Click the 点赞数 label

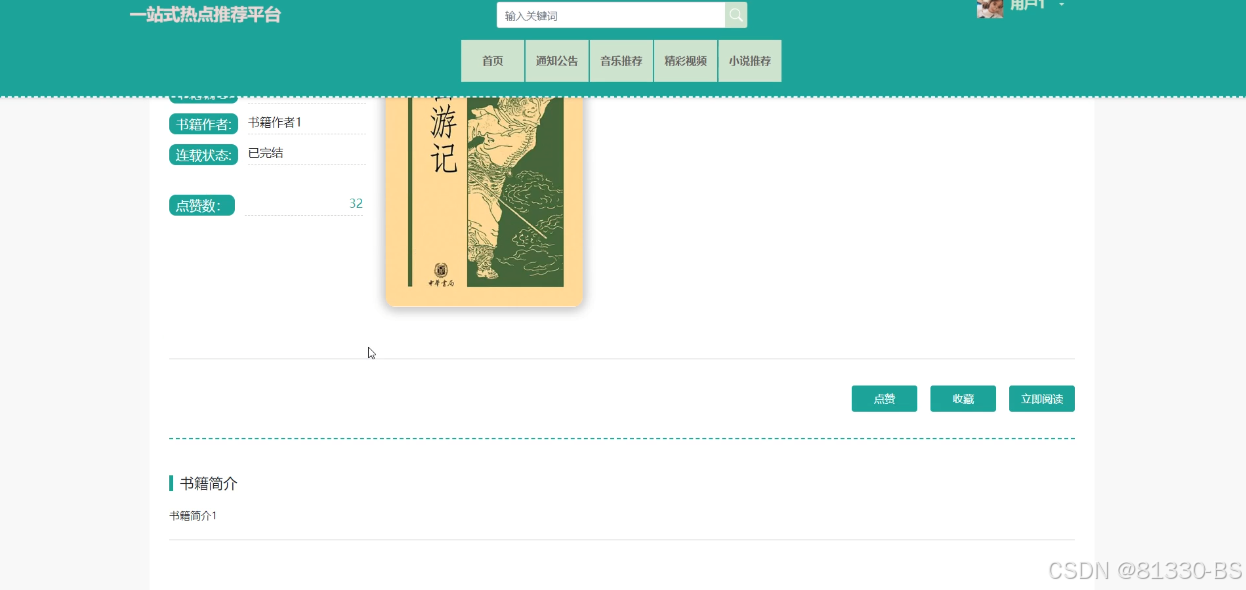click(x=202, y=205)
